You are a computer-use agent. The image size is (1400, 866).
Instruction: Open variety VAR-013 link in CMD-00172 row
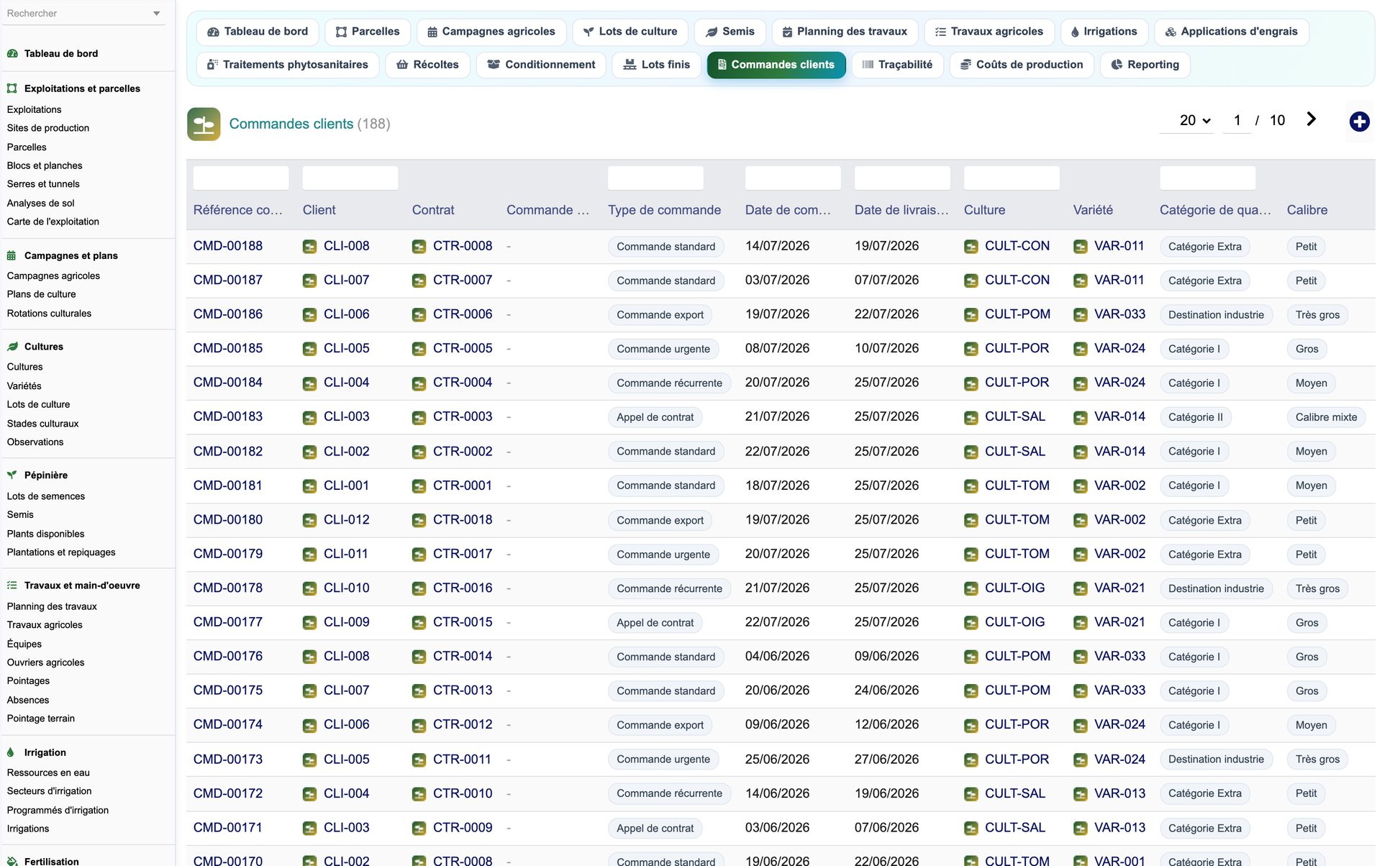tap(1119, 793)
